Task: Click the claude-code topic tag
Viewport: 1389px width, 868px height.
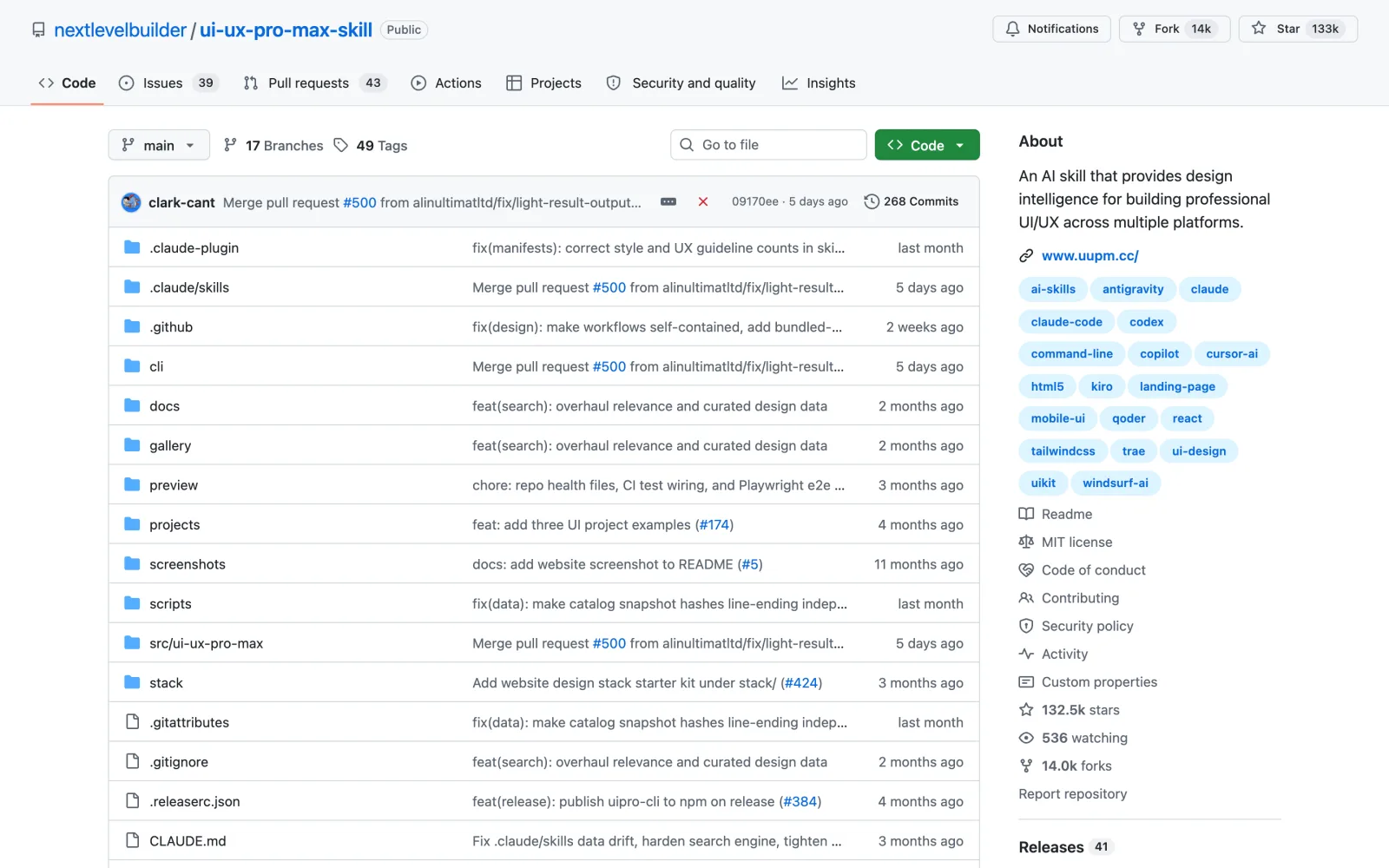Action: [x=1066, y=322]
